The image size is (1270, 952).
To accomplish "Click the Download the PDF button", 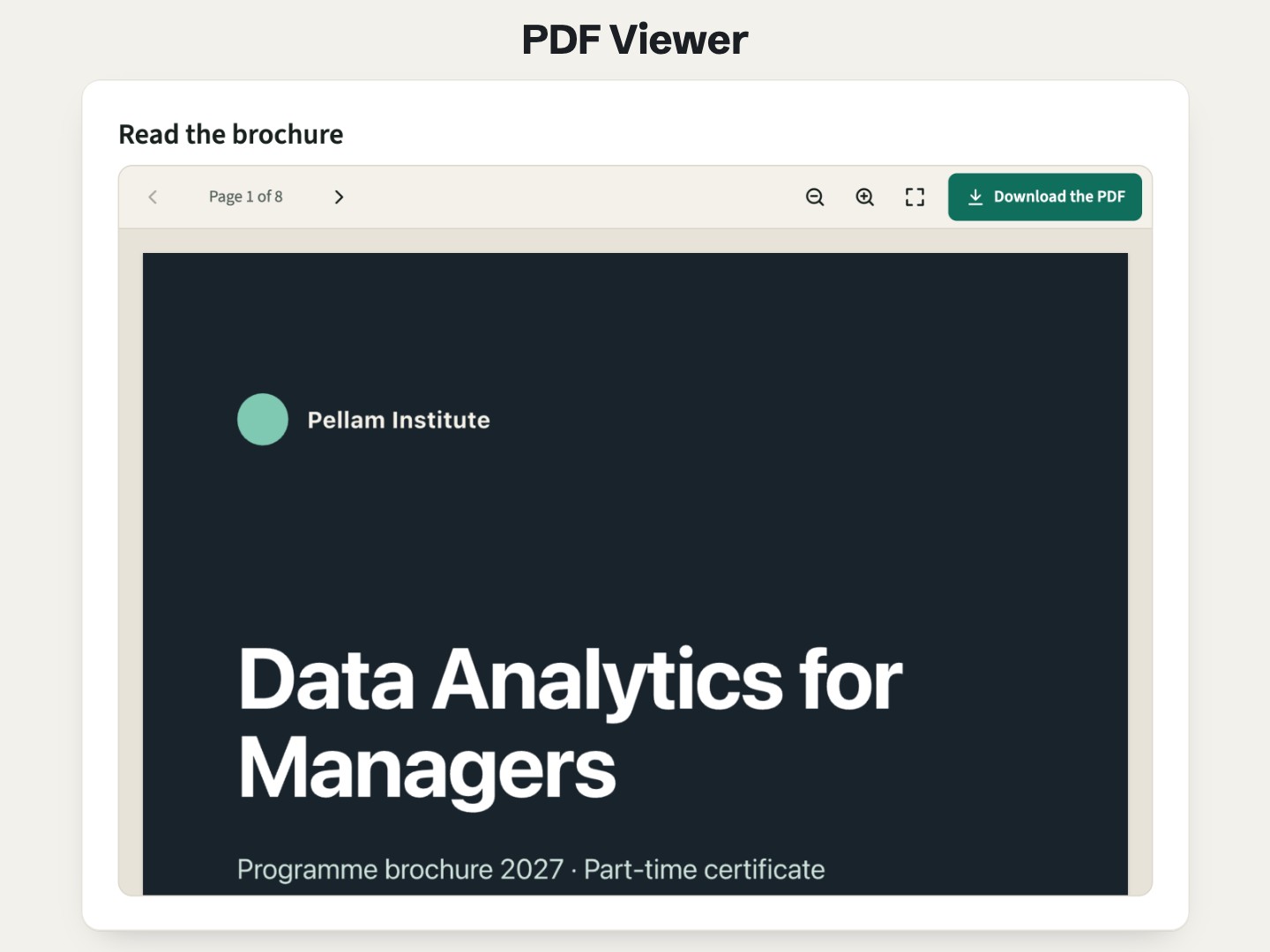I will pyautogui.click(x=1045, y=197).
